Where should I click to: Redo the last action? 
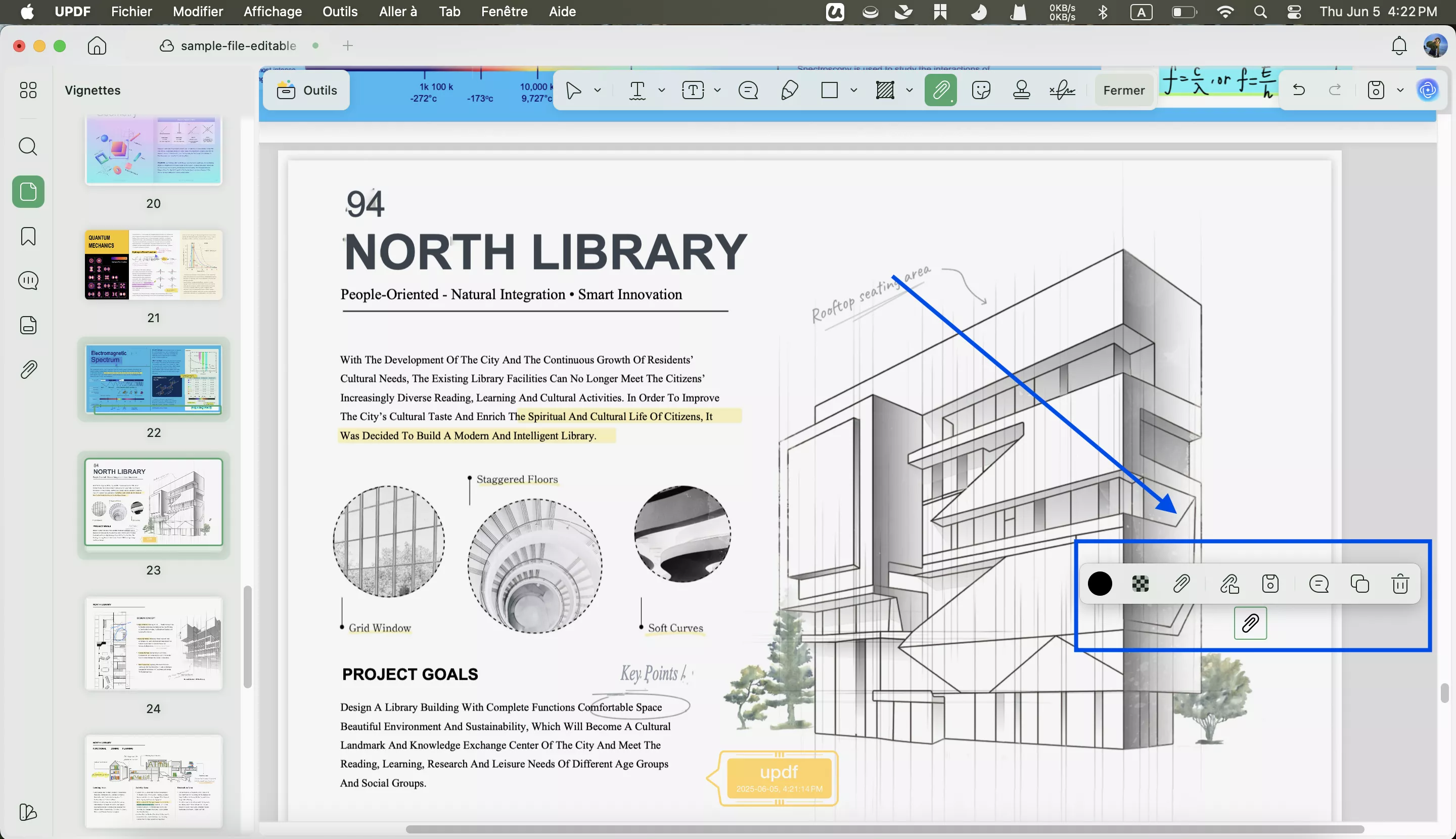tap(1335, 91)
